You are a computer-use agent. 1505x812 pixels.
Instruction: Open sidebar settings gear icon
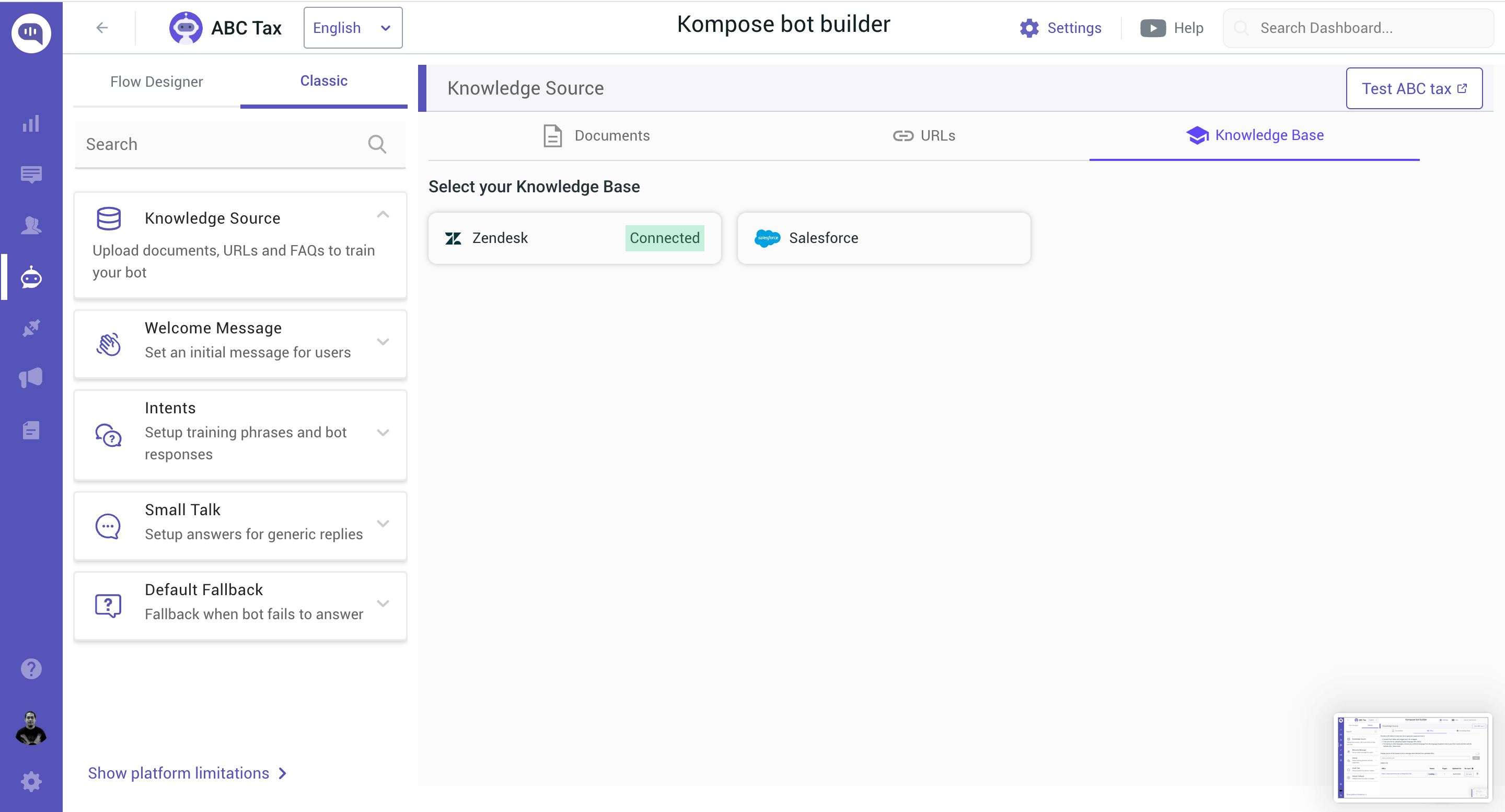31,782
